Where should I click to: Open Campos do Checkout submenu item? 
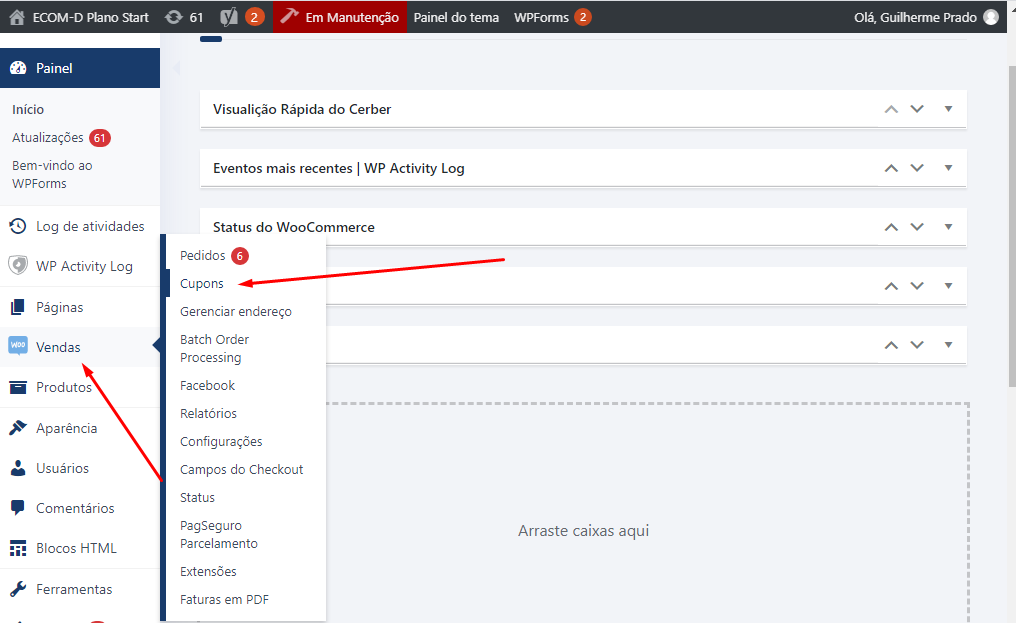point(241,469)
